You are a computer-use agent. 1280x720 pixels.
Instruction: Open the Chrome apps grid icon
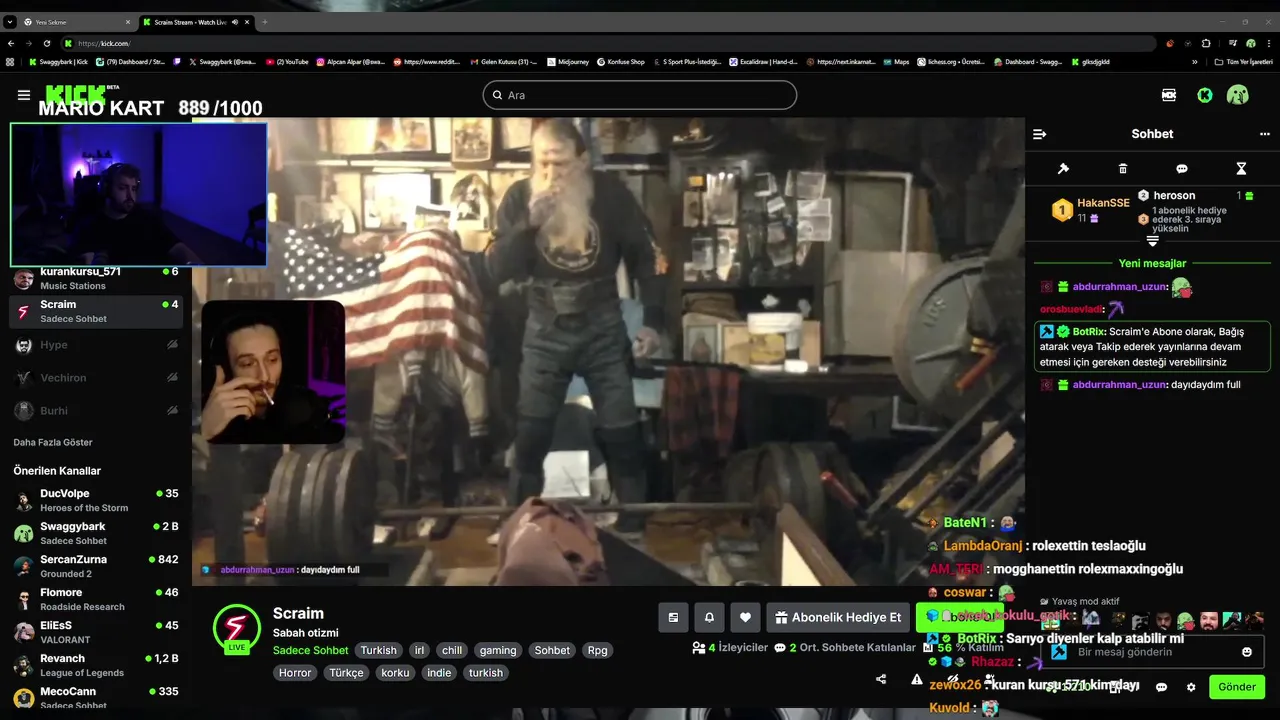tap(10, 62)
